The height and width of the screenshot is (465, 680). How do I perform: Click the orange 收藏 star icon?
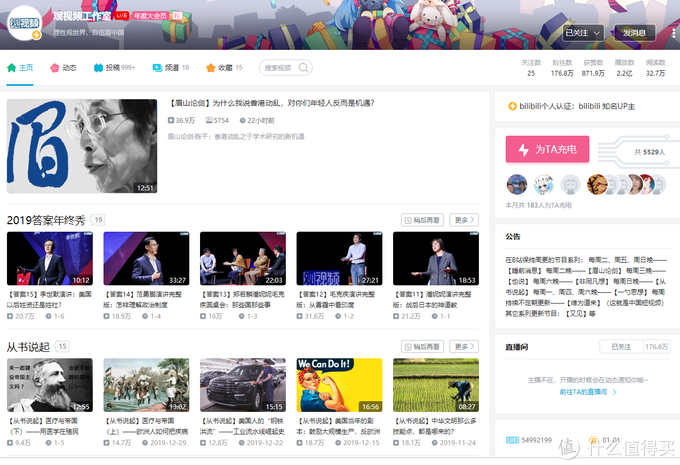coord(211,68)
